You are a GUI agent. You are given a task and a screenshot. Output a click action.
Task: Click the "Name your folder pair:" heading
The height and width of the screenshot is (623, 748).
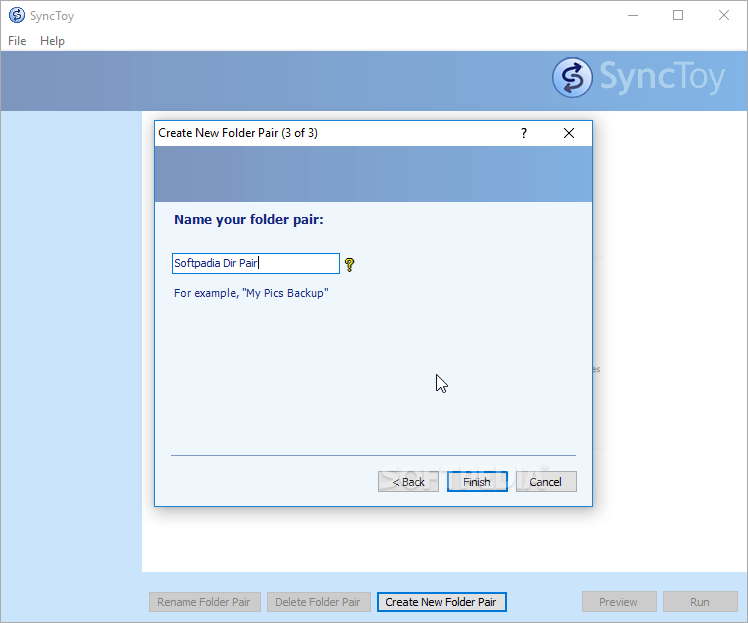coord(249,219)
